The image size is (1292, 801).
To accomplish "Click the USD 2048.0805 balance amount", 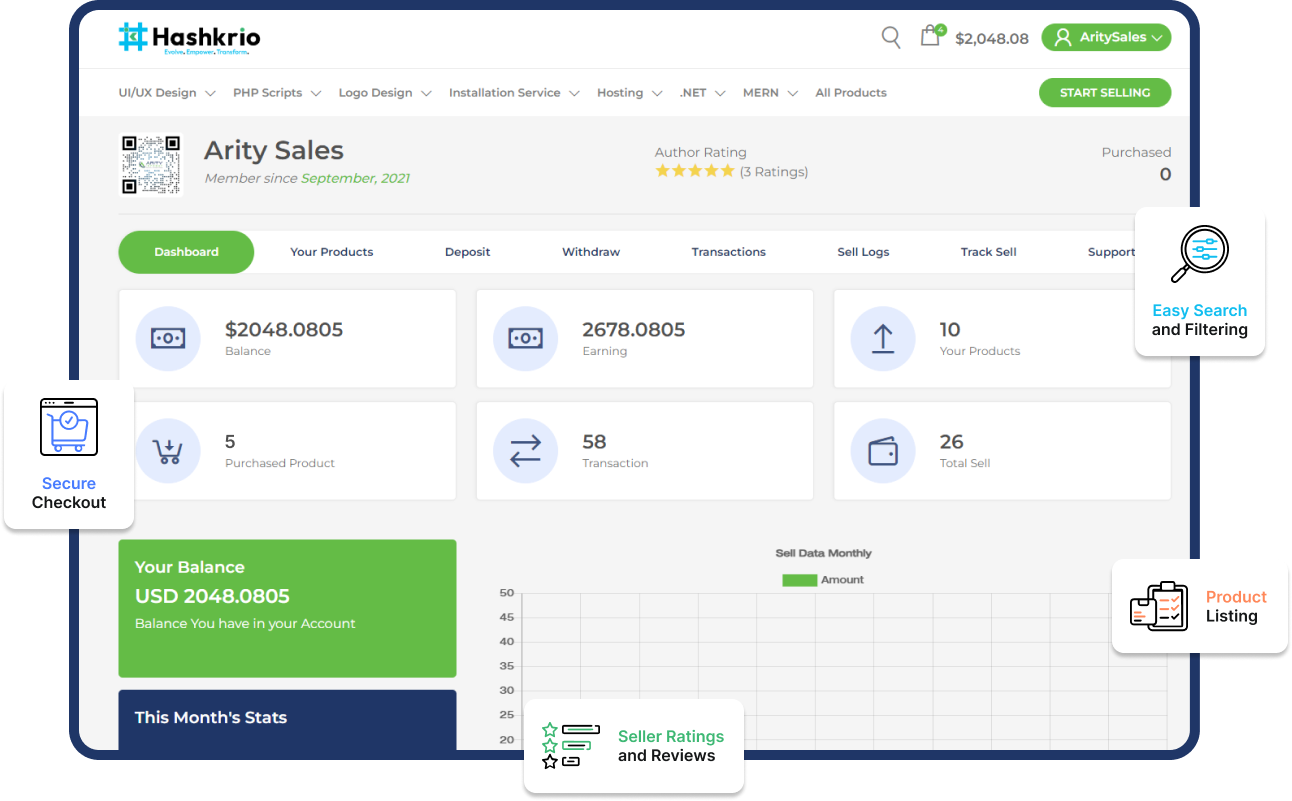I will pyautogui.click(x=212, y=597).
